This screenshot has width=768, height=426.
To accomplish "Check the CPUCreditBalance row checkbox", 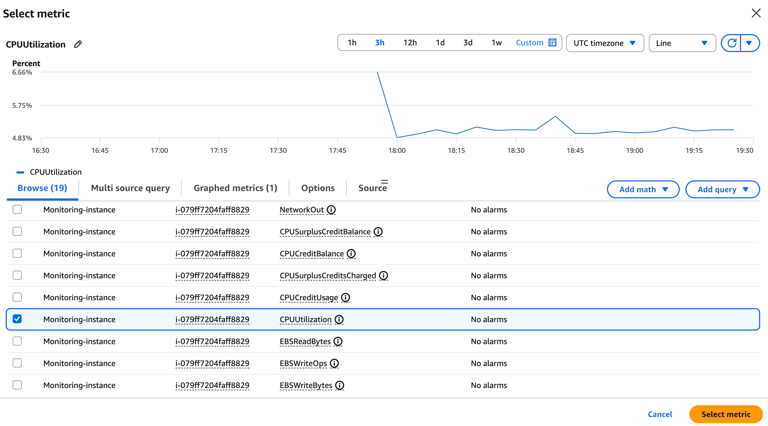I will click(17, 253).
